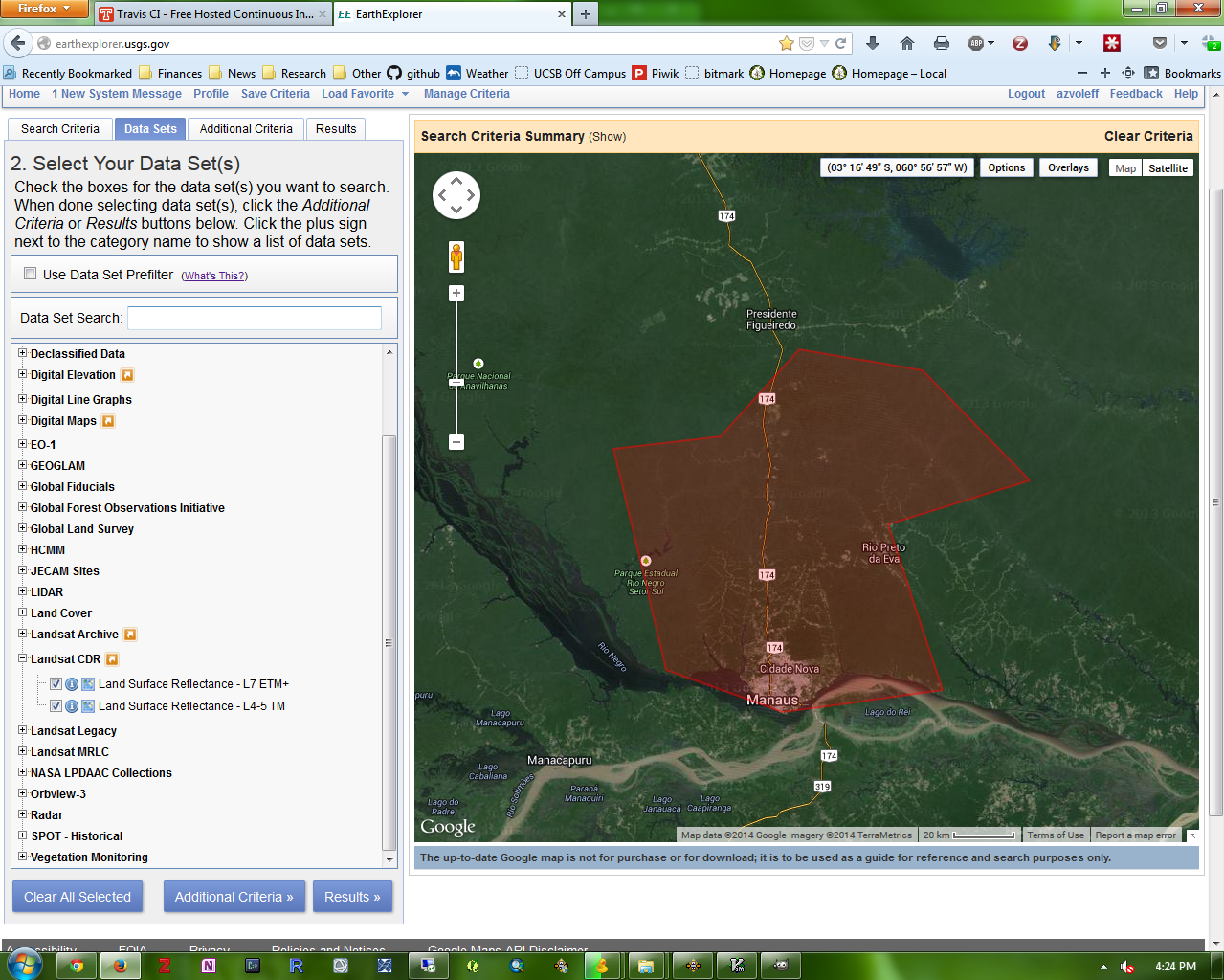Uncheck Land Surface Reflectance L7 ETM+ checkbox
This screenshot has width=1224, height=980.
tap(56, 684)
